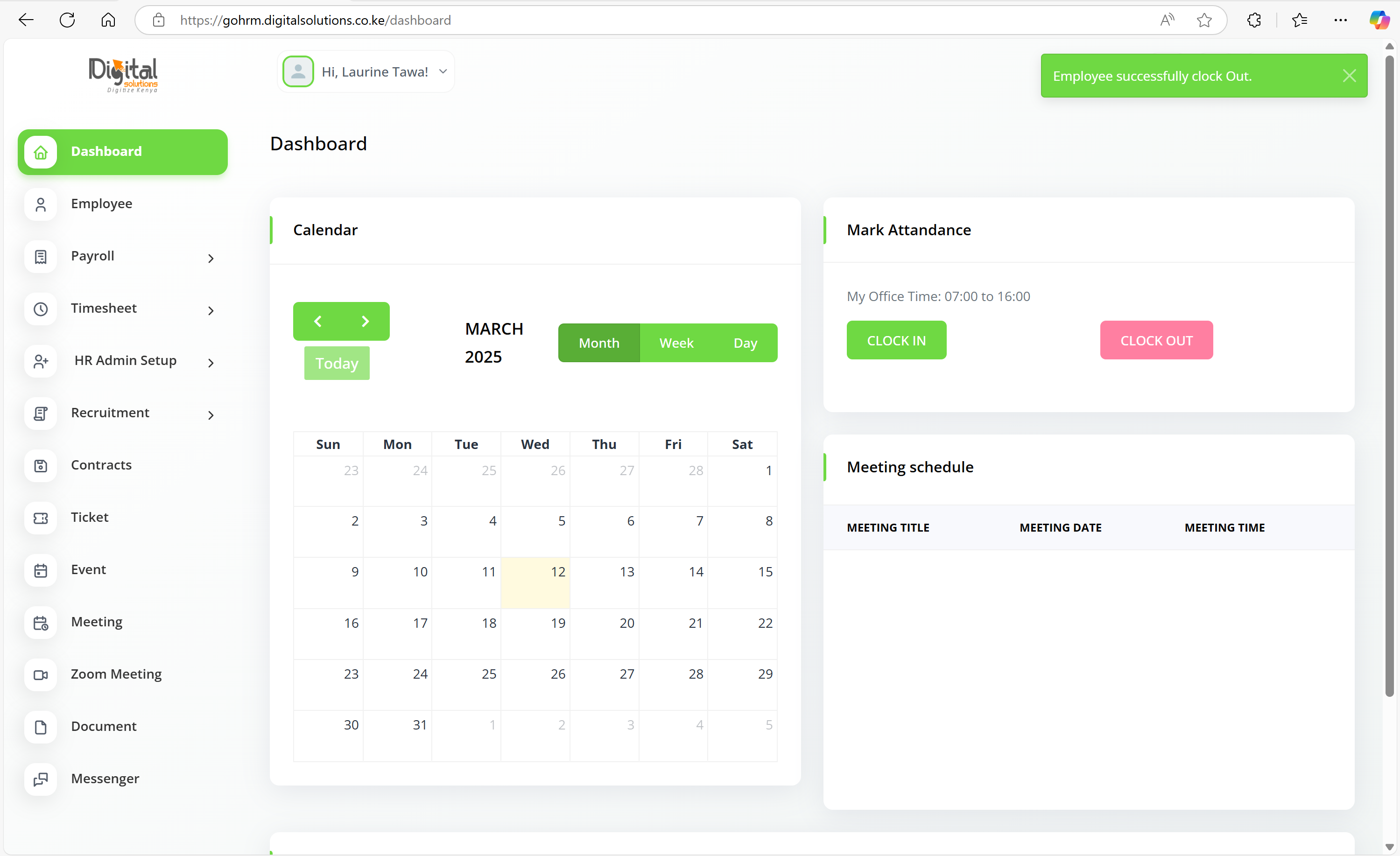Click the Today calendar button
The width and height of the screenshot is (1400, 856).
(x=337, y=364)
